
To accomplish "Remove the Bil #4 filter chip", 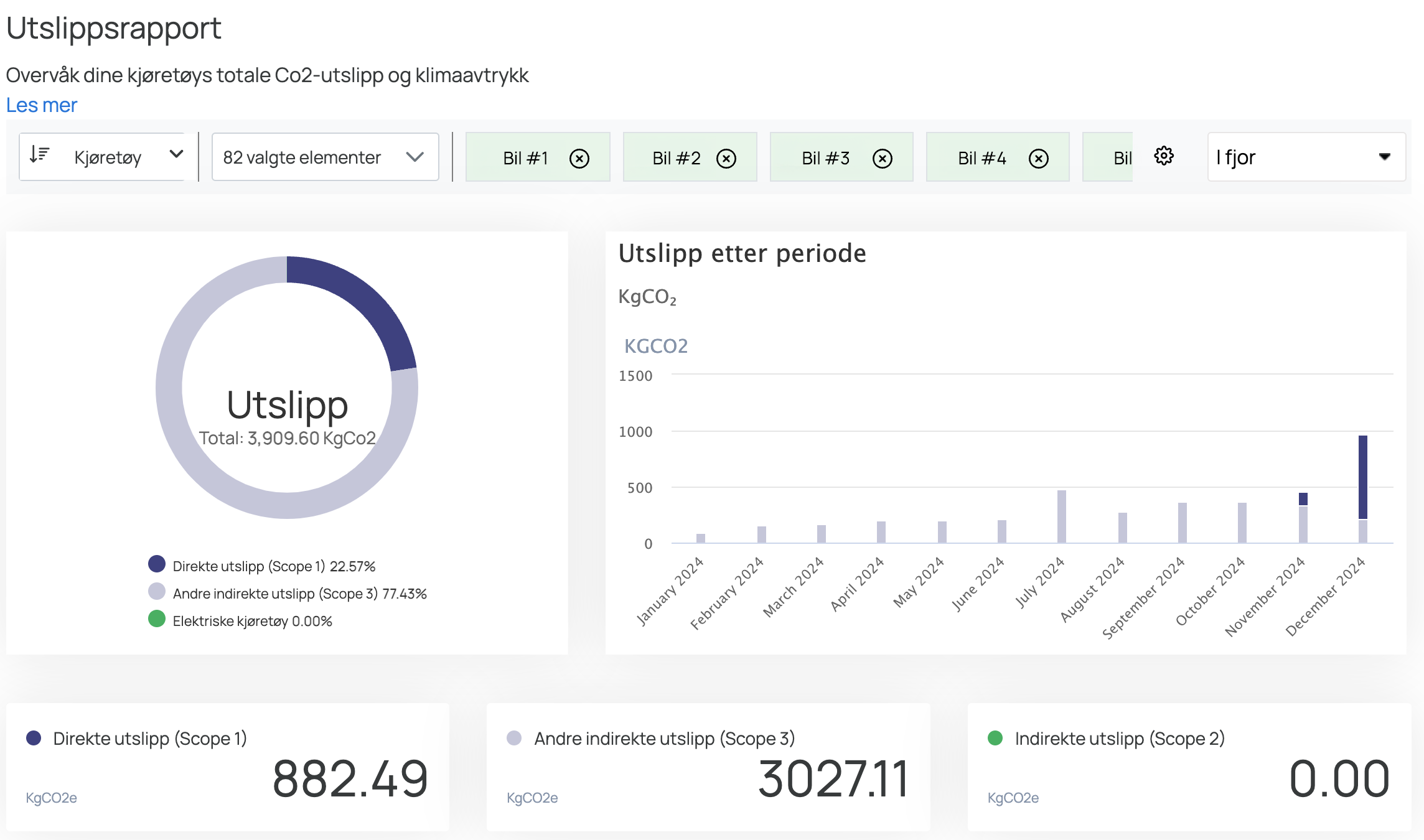I will (1039, 159).
